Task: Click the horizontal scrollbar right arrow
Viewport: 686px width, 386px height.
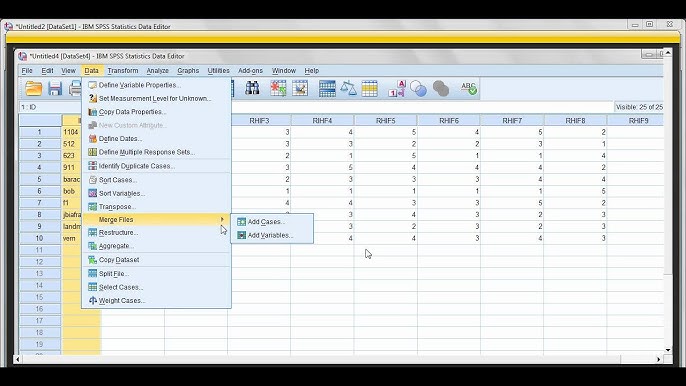Action: coord(658,359)
